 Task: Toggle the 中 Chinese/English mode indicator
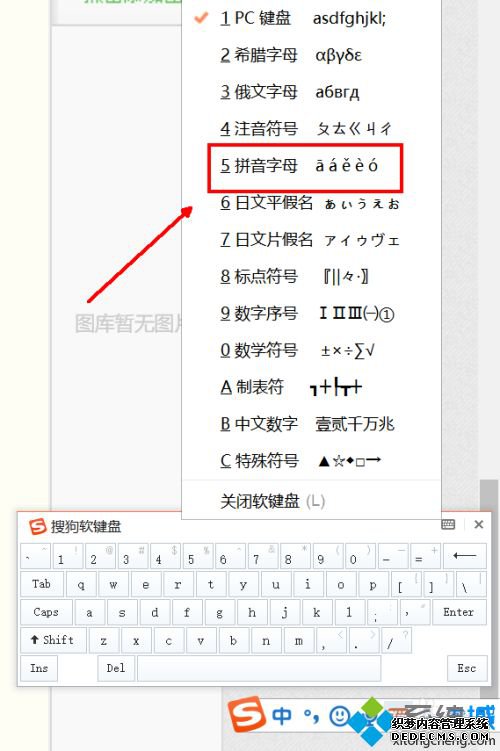[x=282, y=716]
